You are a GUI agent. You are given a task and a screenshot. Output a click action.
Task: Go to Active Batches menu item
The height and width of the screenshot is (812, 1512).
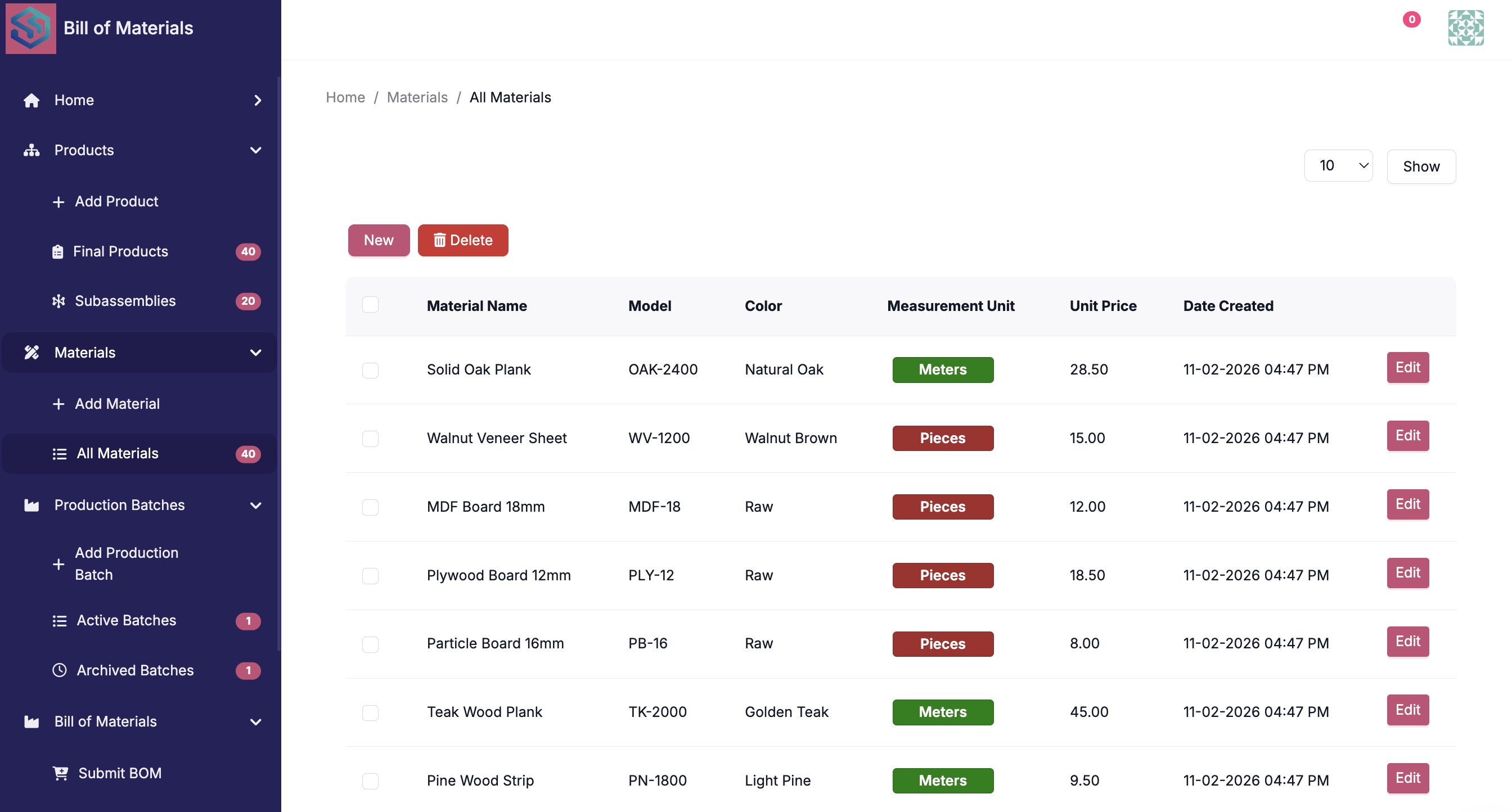pyautogui.click(x=126, y=620)
